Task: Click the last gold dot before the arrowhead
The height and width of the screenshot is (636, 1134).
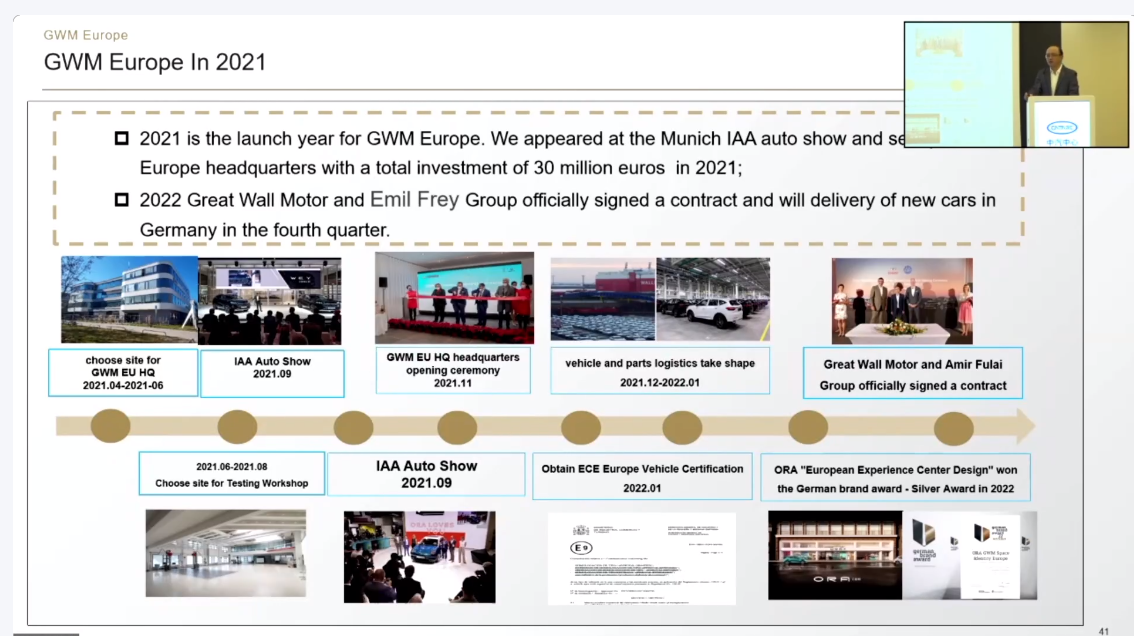Action: 953,428
